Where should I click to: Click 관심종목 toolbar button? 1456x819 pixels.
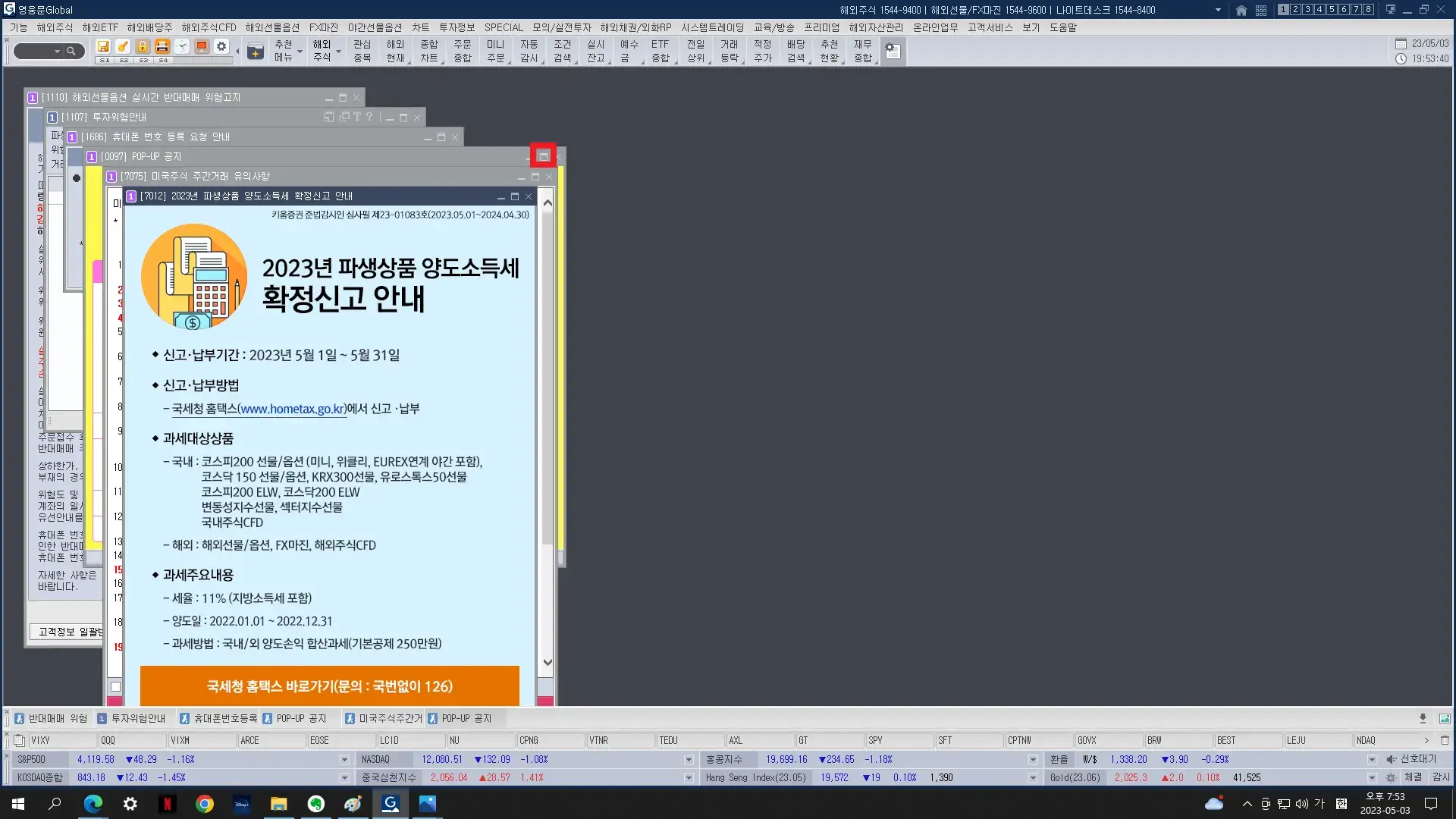(x=362, y=51)
